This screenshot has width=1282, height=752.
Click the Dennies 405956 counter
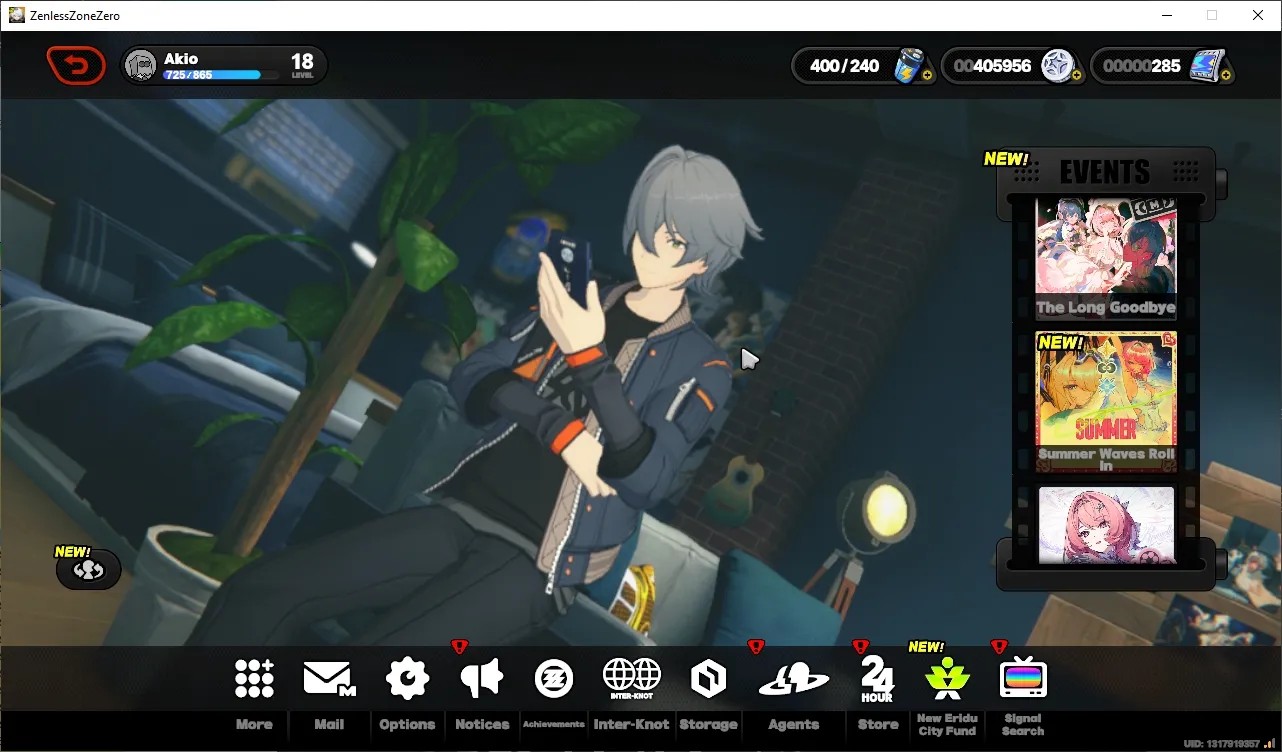coord(992,66)
